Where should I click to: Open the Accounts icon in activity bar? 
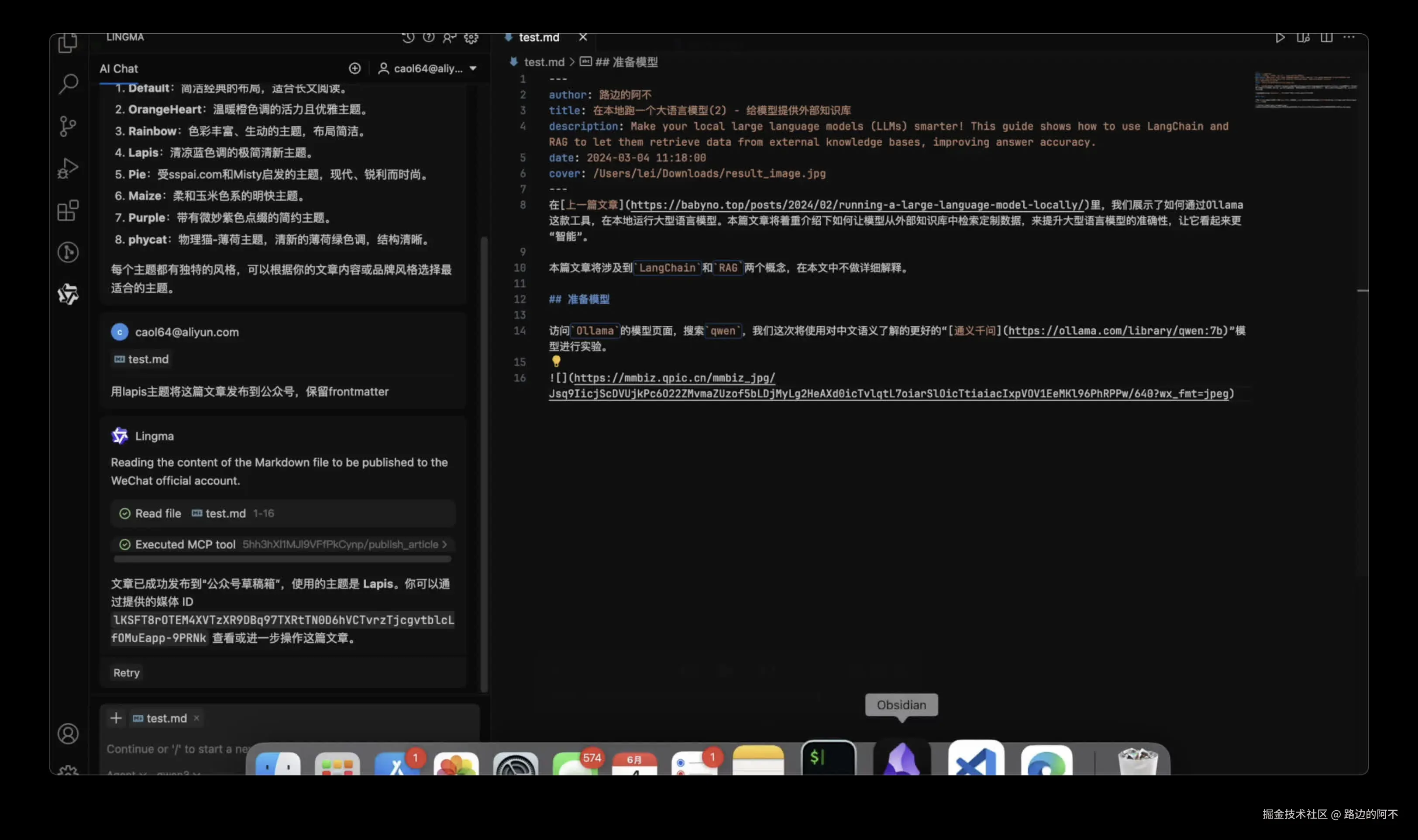click(x=68, y=733)
